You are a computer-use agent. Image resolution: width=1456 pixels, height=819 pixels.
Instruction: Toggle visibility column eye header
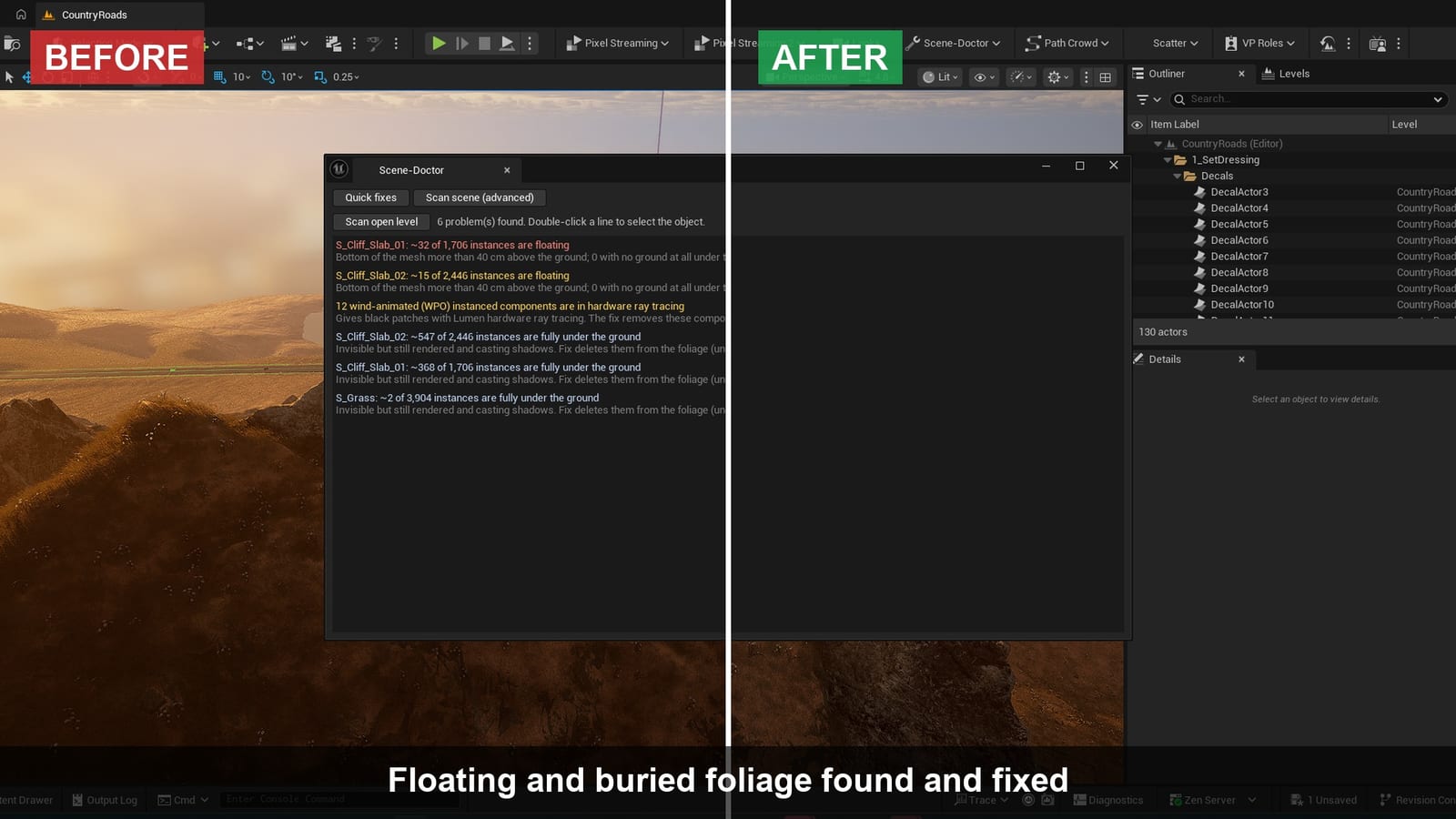(1137, 125)
